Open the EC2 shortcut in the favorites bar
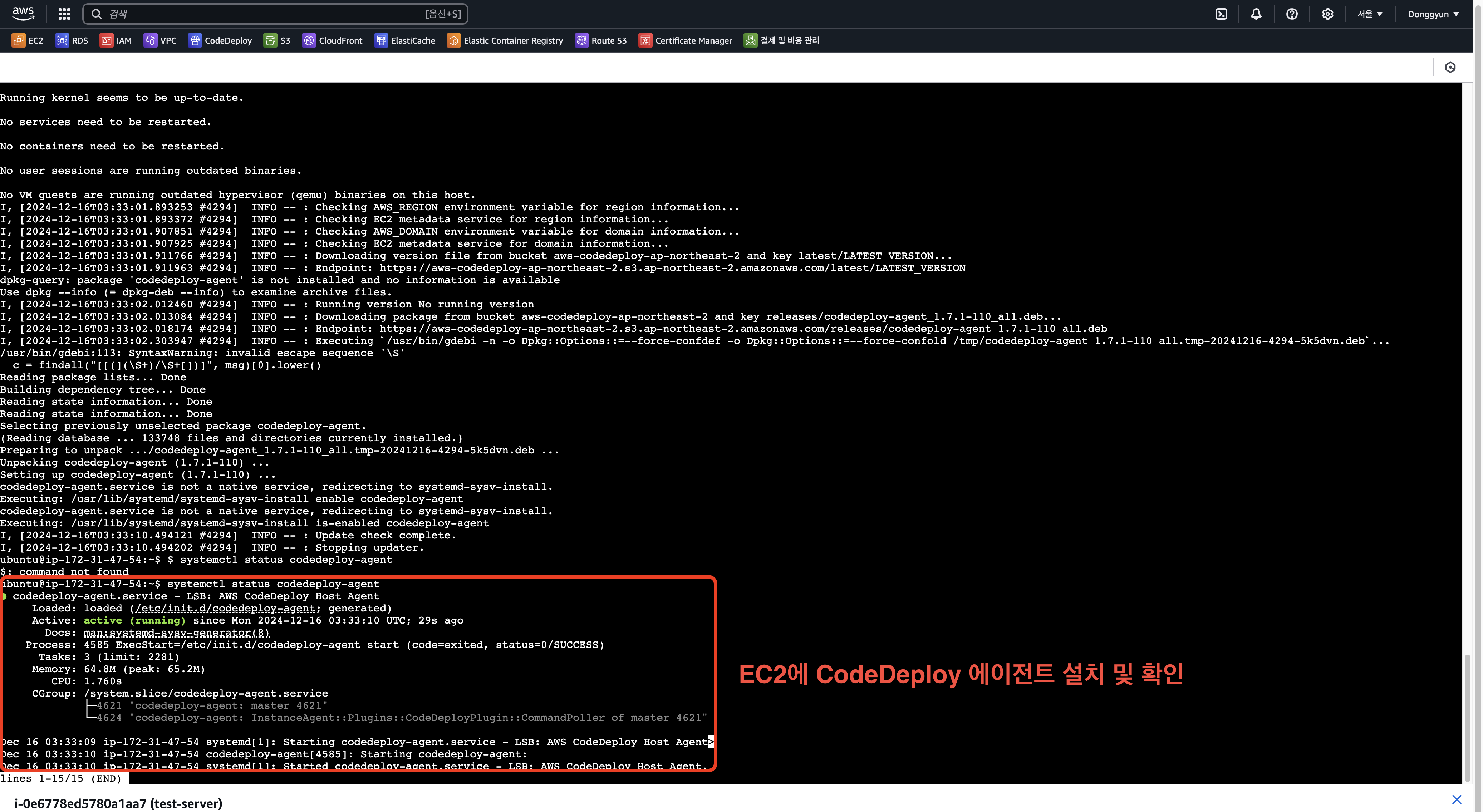1483x812 pixels. pyautogui.click(x=28, y=40)
